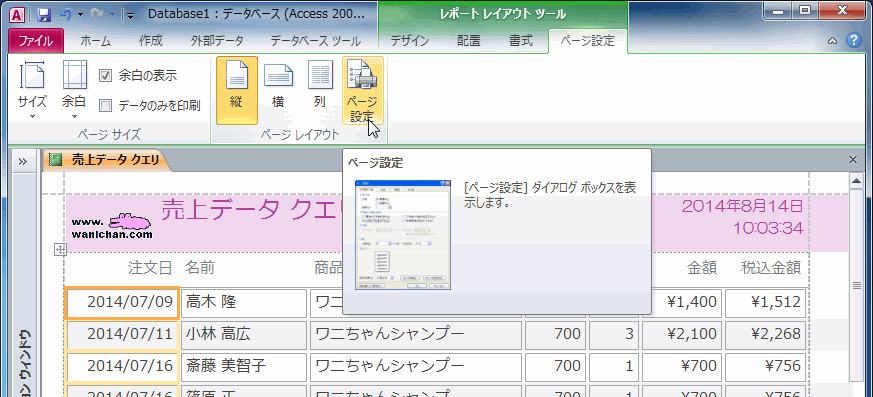Click the ¥1,400 amount cell

point(686,303)
